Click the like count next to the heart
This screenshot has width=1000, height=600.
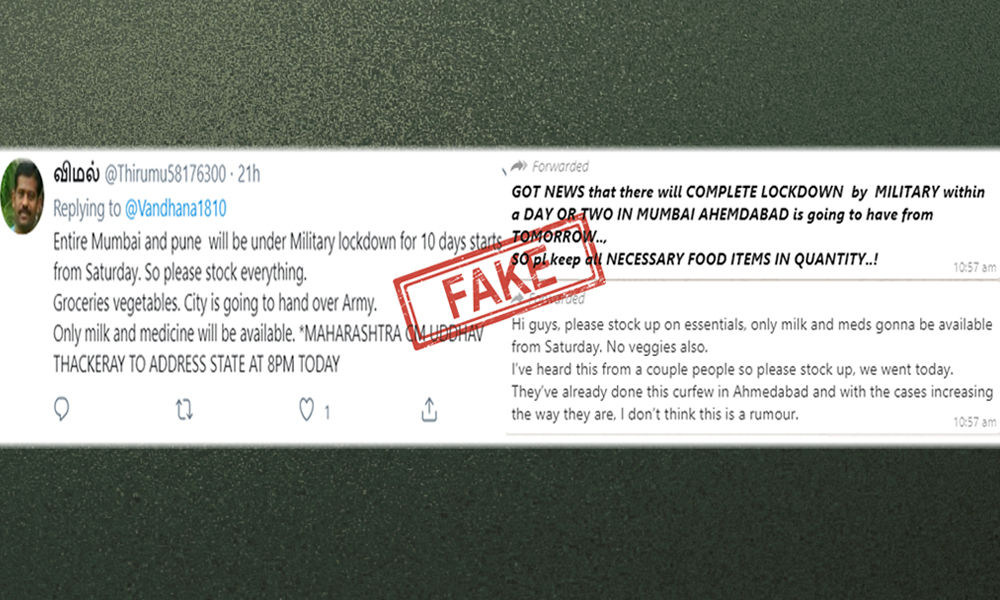point(327,413)
